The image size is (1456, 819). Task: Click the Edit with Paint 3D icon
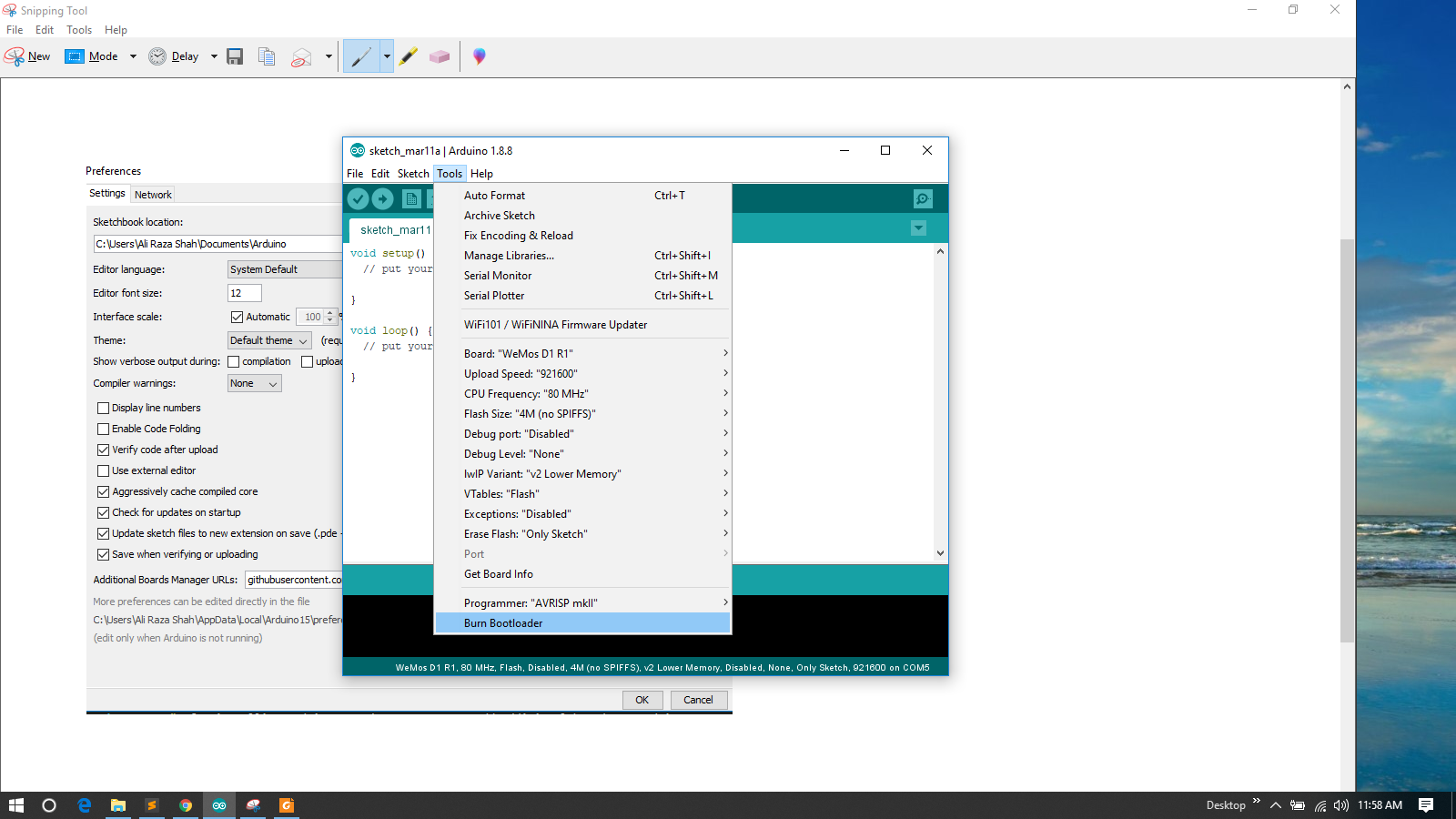(480, 56)
